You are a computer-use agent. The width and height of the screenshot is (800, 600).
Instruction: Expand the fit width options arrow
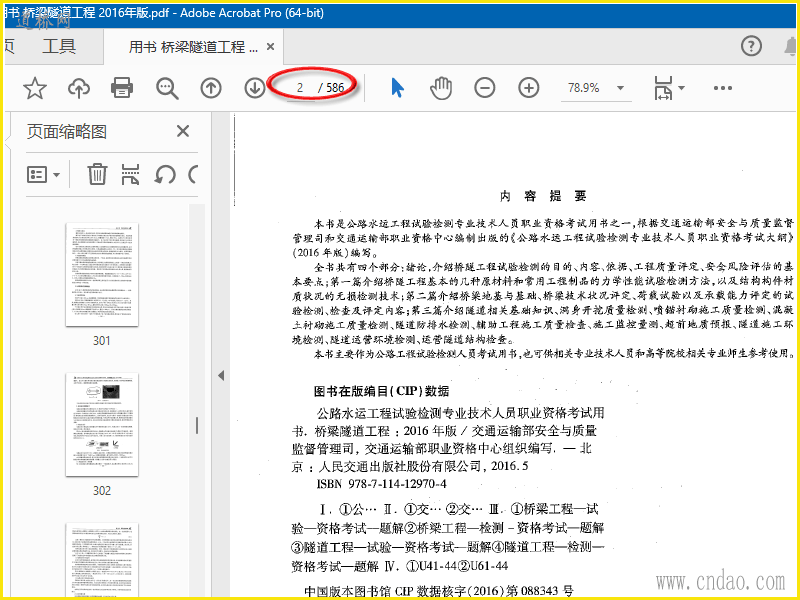681,88
